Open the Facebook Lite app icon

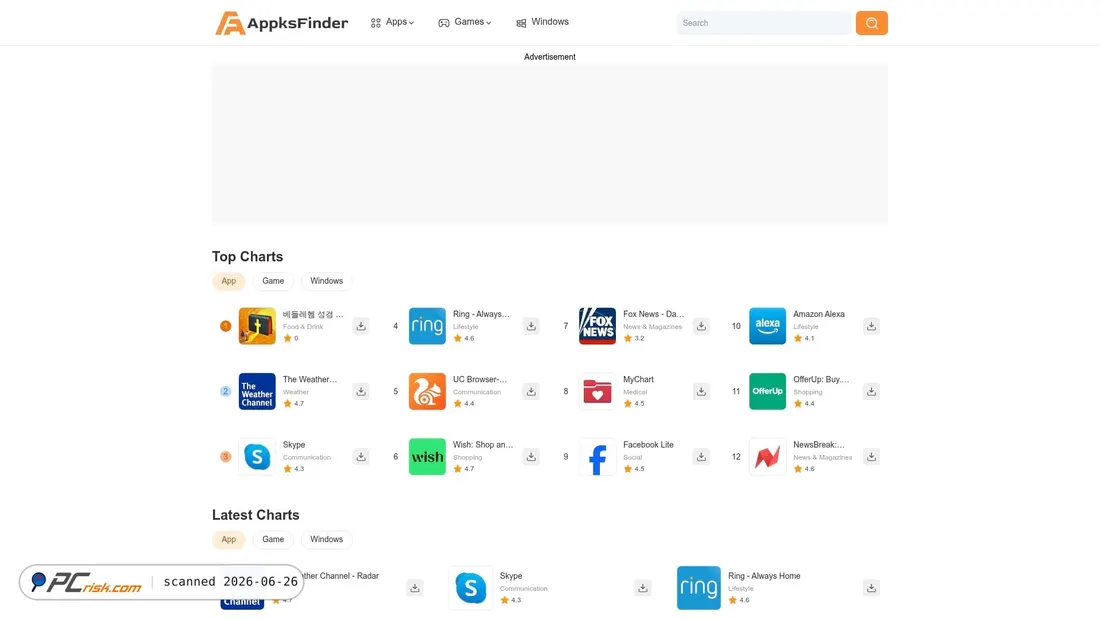point(597,456)
